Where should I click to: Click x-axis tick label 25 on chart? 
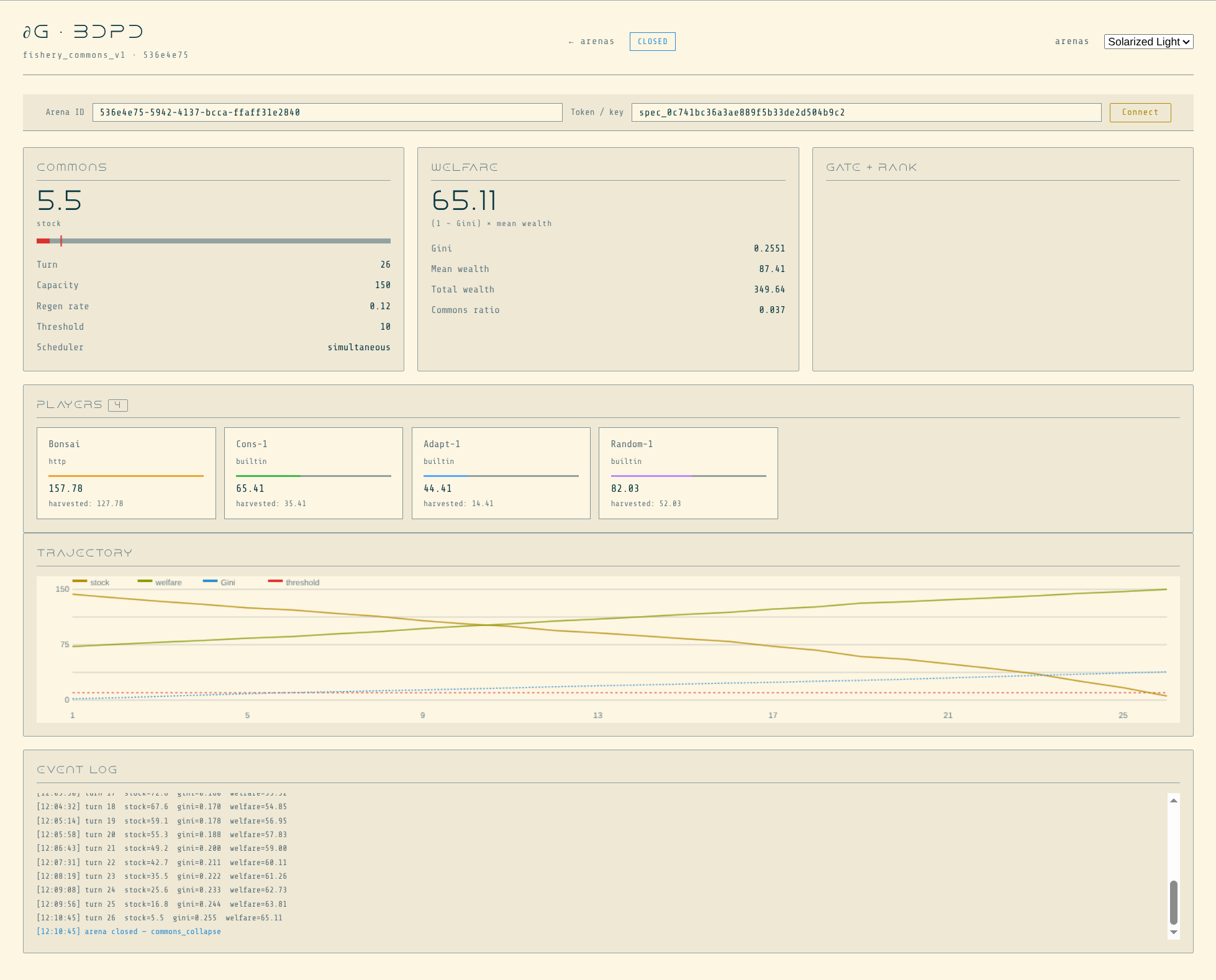pyautogui.click(x=1123, y=715)
